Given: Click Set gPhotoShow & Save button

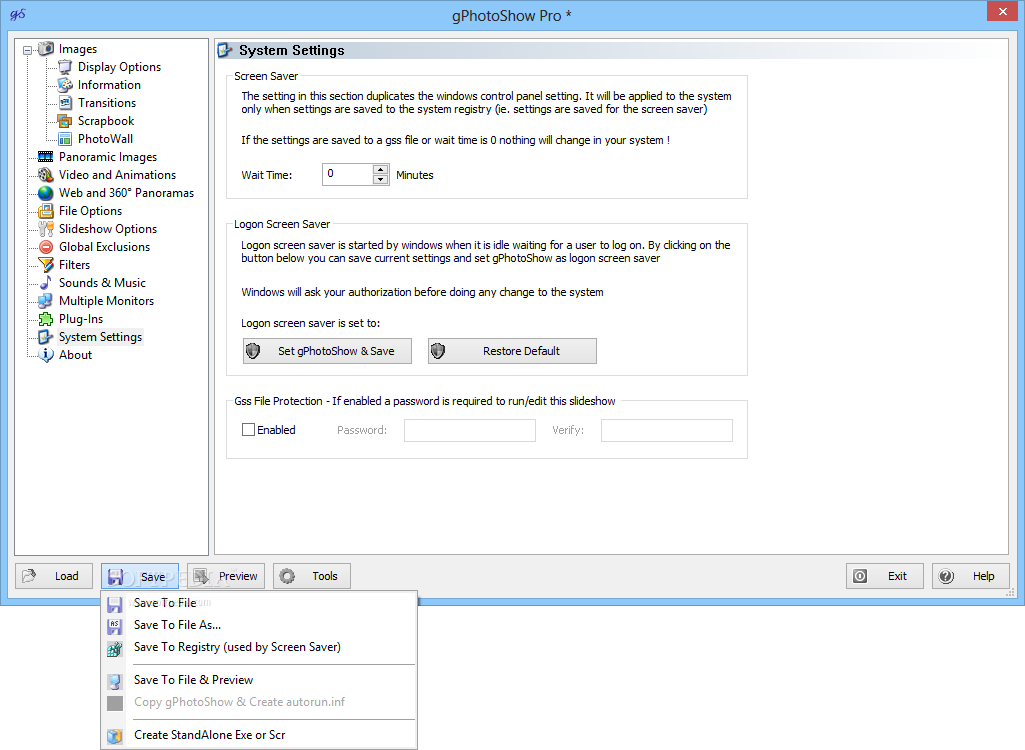Looking at the screenshot, I should coord(328,351).
